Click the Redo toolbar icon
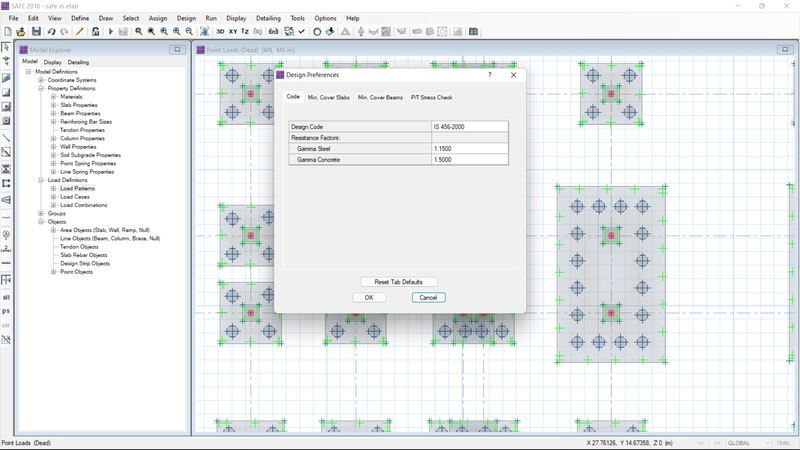This screenshot has height=450, width=800. coord(64,32)
